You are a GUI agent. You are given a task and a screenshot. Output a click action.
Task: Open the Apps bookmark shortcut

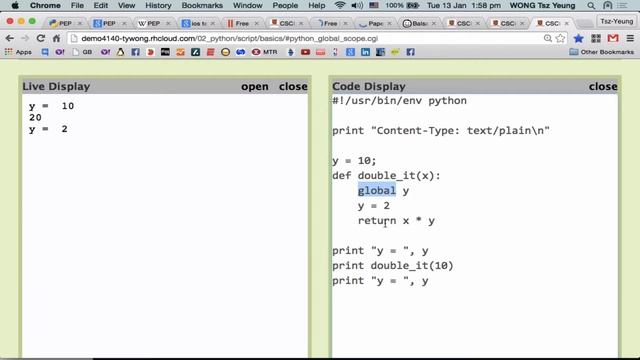(18, 52)
